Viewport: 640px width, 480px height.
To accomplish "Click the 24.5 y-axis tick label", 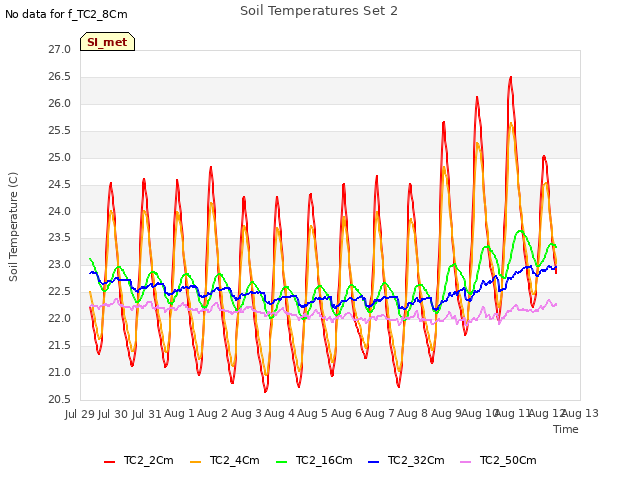I will pyautogui.click(x=60, y=184).
